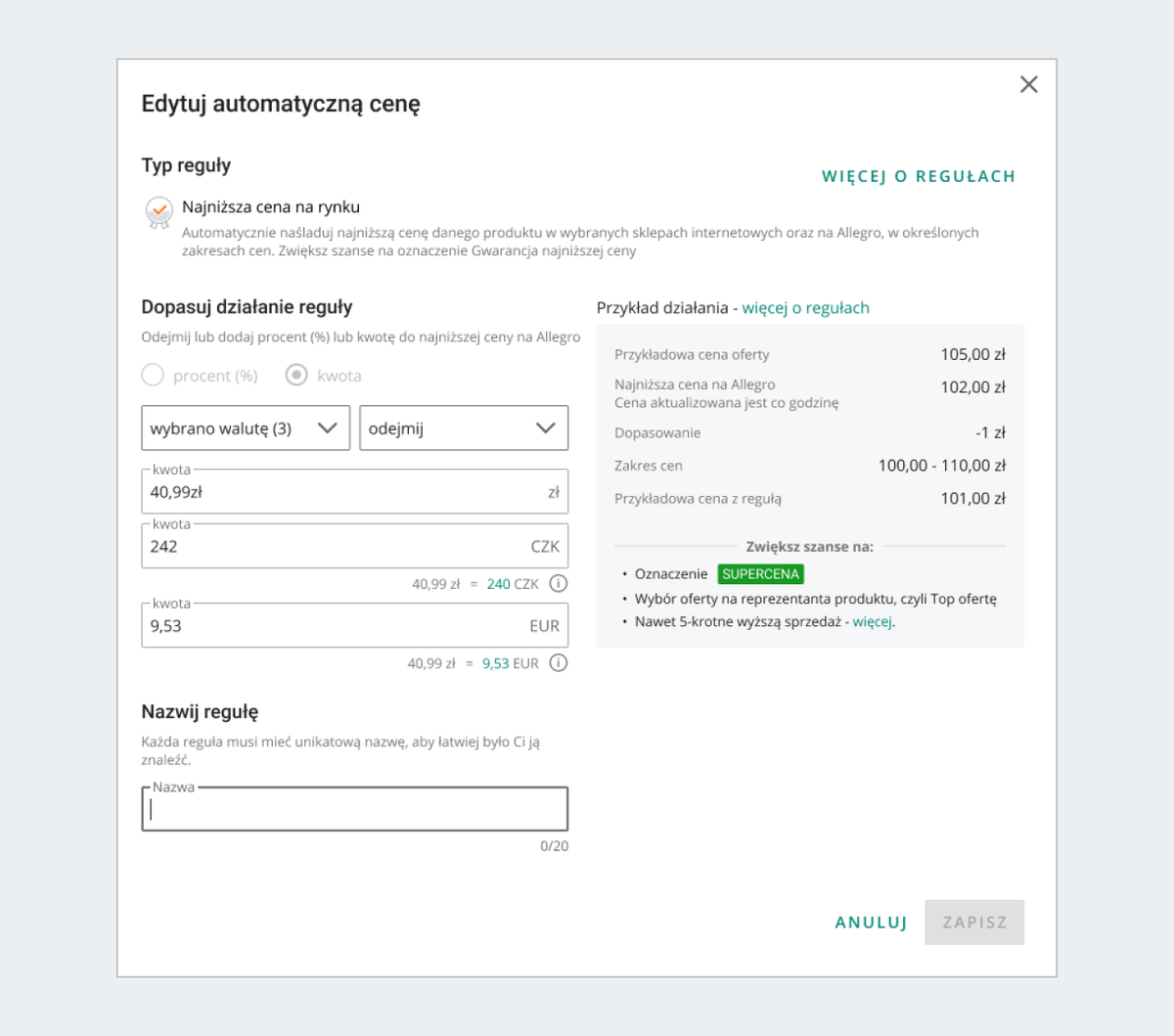Screen dimensions: 1174x1036
Task: Click the suggested 240 CZK conversion value
Action: click(x=513, y=584)
